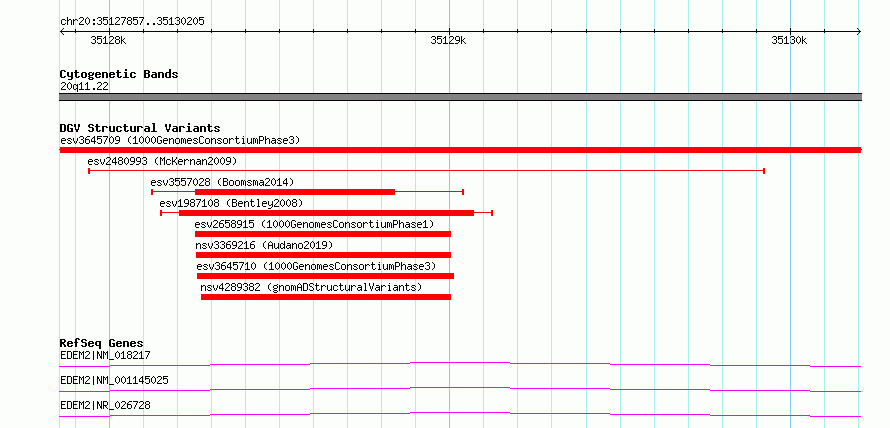This screenshot has height=428, width=890.
Task: Click the 35129k ruler tick label
Action: coord(448,40)
